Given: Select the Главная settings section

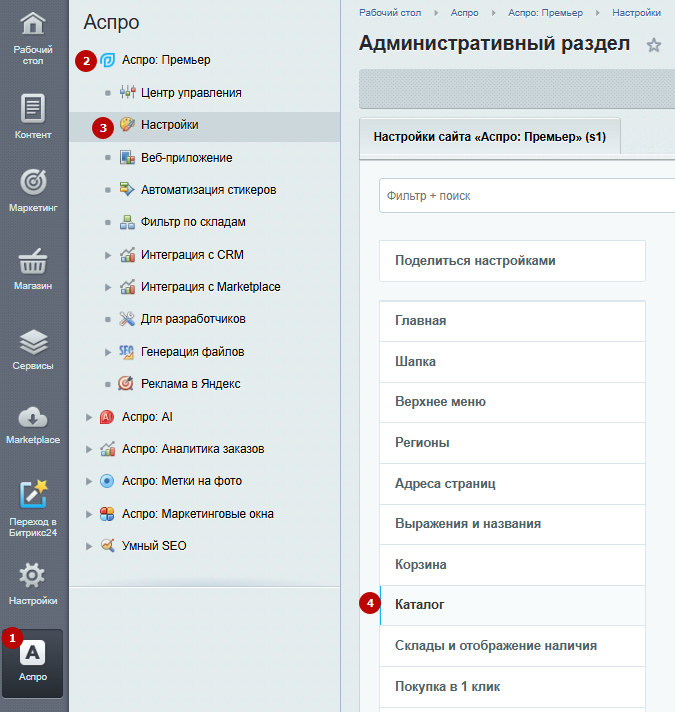Looking at the screenshot, I should tap(512, 321).
